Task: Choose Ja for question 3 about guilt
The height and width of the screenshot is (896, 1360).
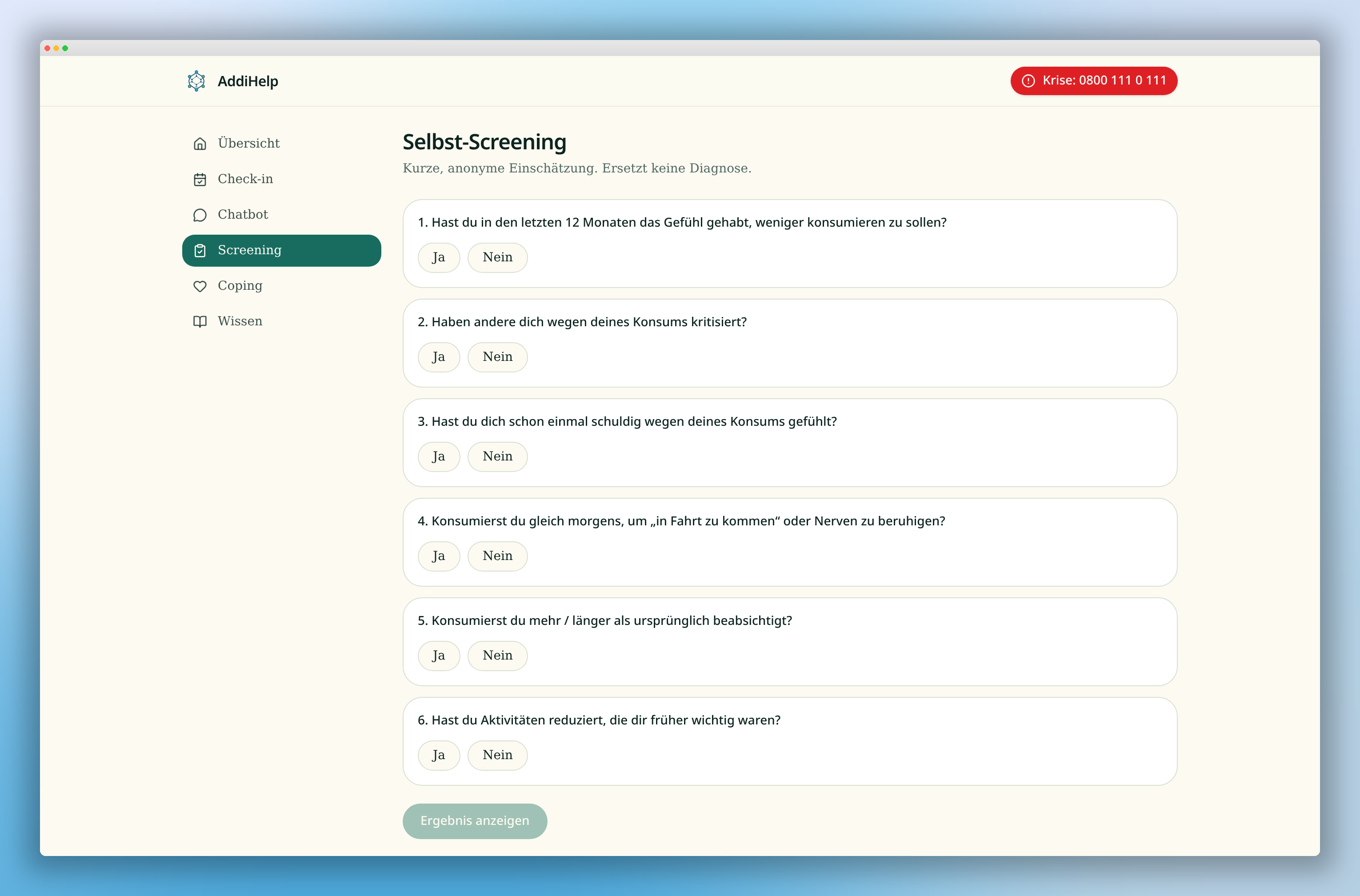Action: click(438, 456)
